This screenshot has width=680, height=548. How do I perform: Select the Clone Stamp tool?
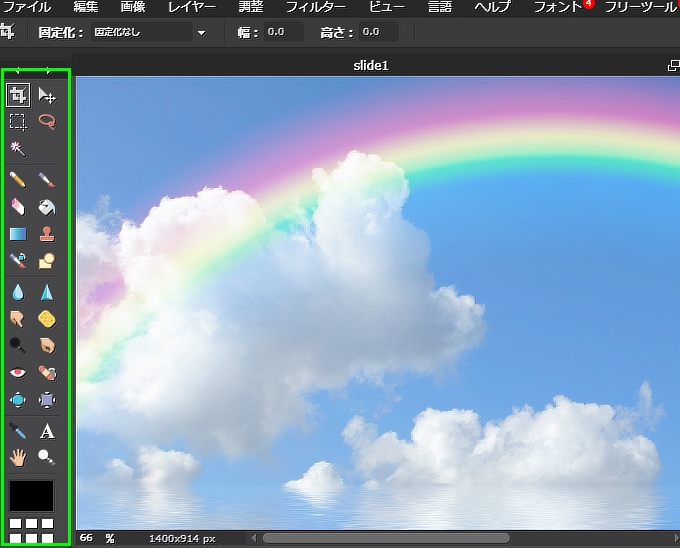(47, 234)
